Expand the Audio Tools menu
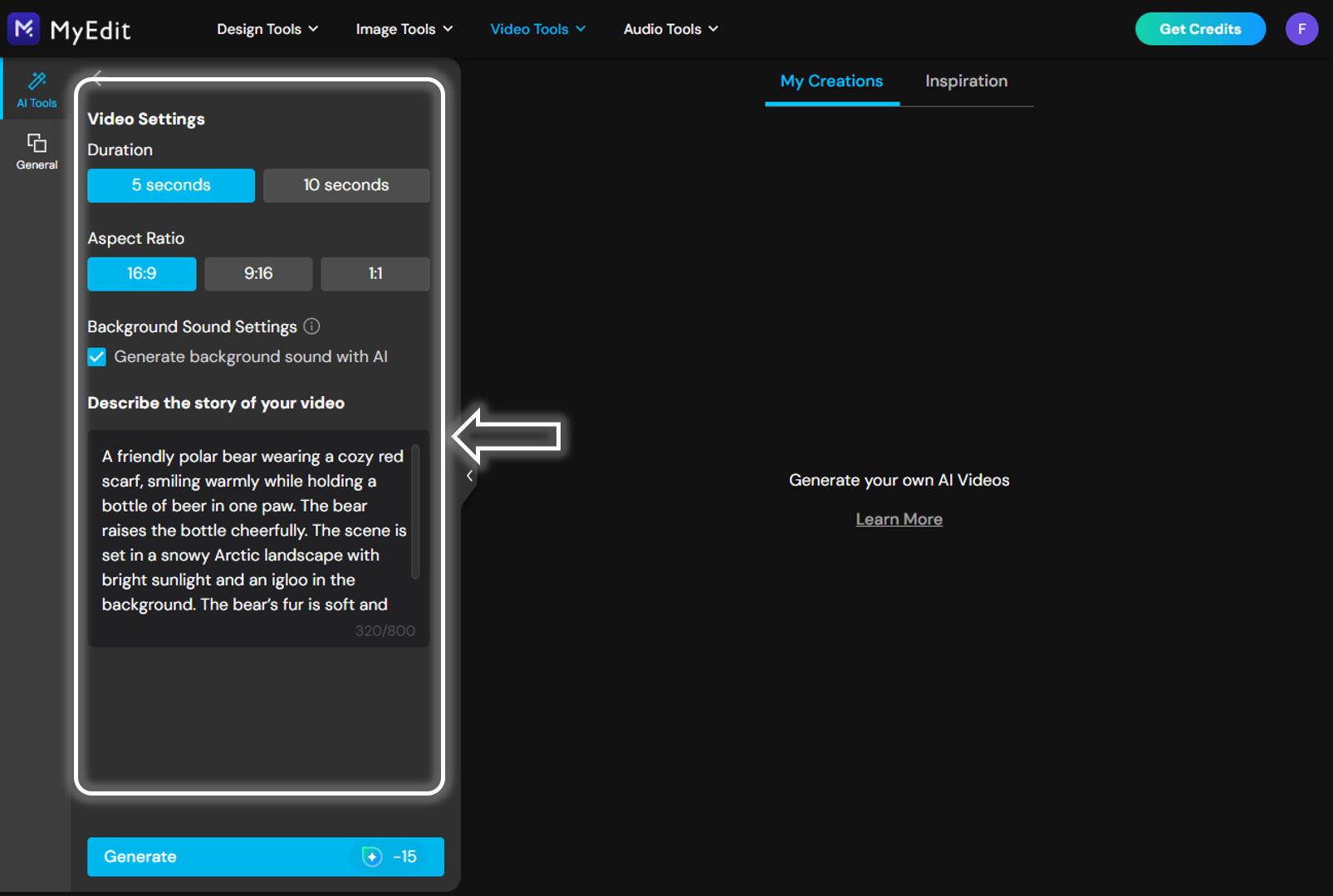The image size is (1333, 896). pyautogui.click(x=671, y=29)
